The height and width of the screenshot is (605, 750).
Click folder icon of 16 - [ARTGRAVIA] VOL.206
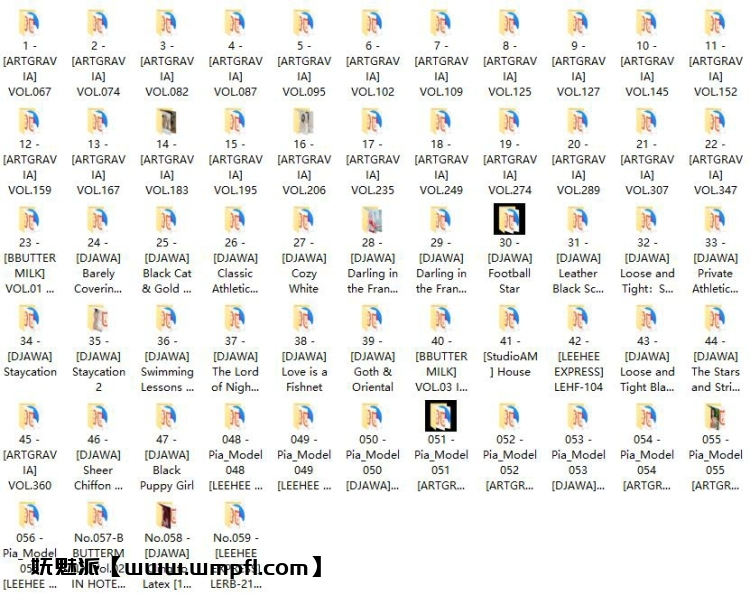(304, 121)
